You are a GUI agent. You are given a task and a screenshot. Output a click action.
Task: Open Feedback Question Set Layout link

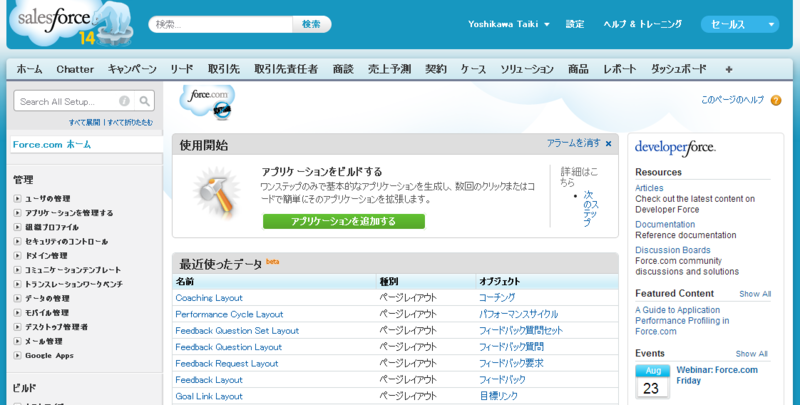point(237,331)
